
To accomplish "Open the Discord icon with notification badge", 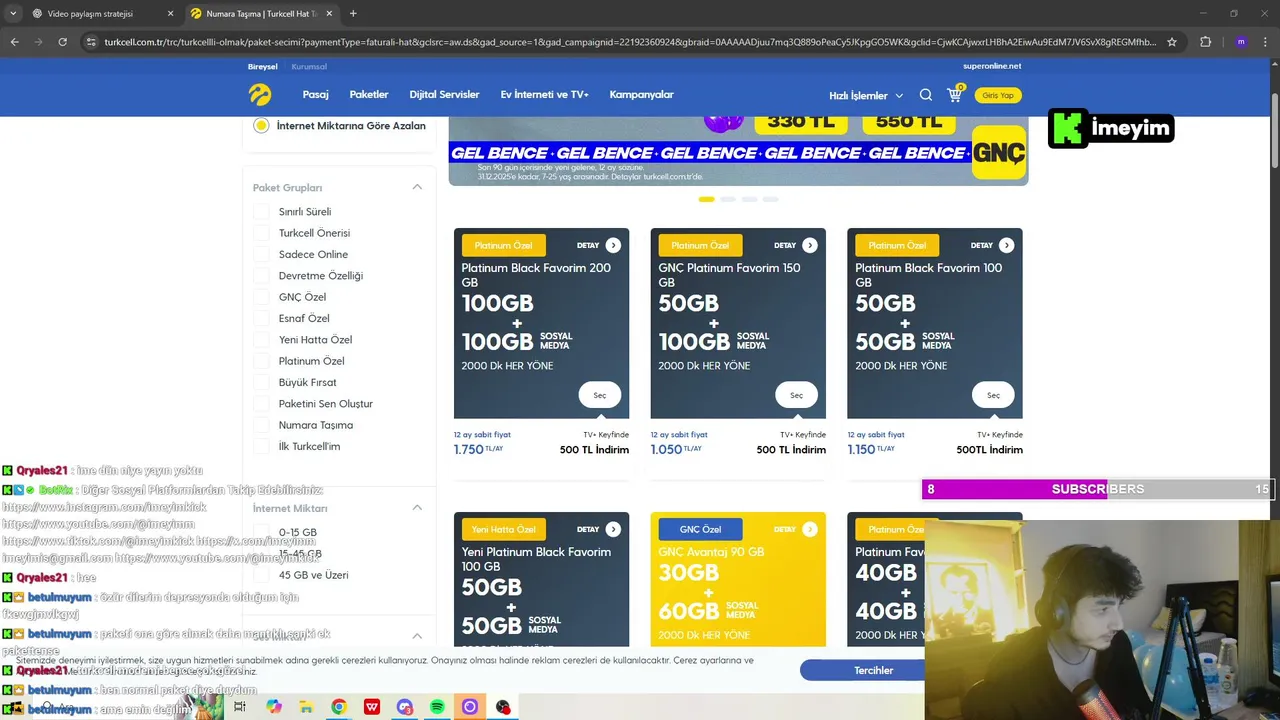I will 404,707.
